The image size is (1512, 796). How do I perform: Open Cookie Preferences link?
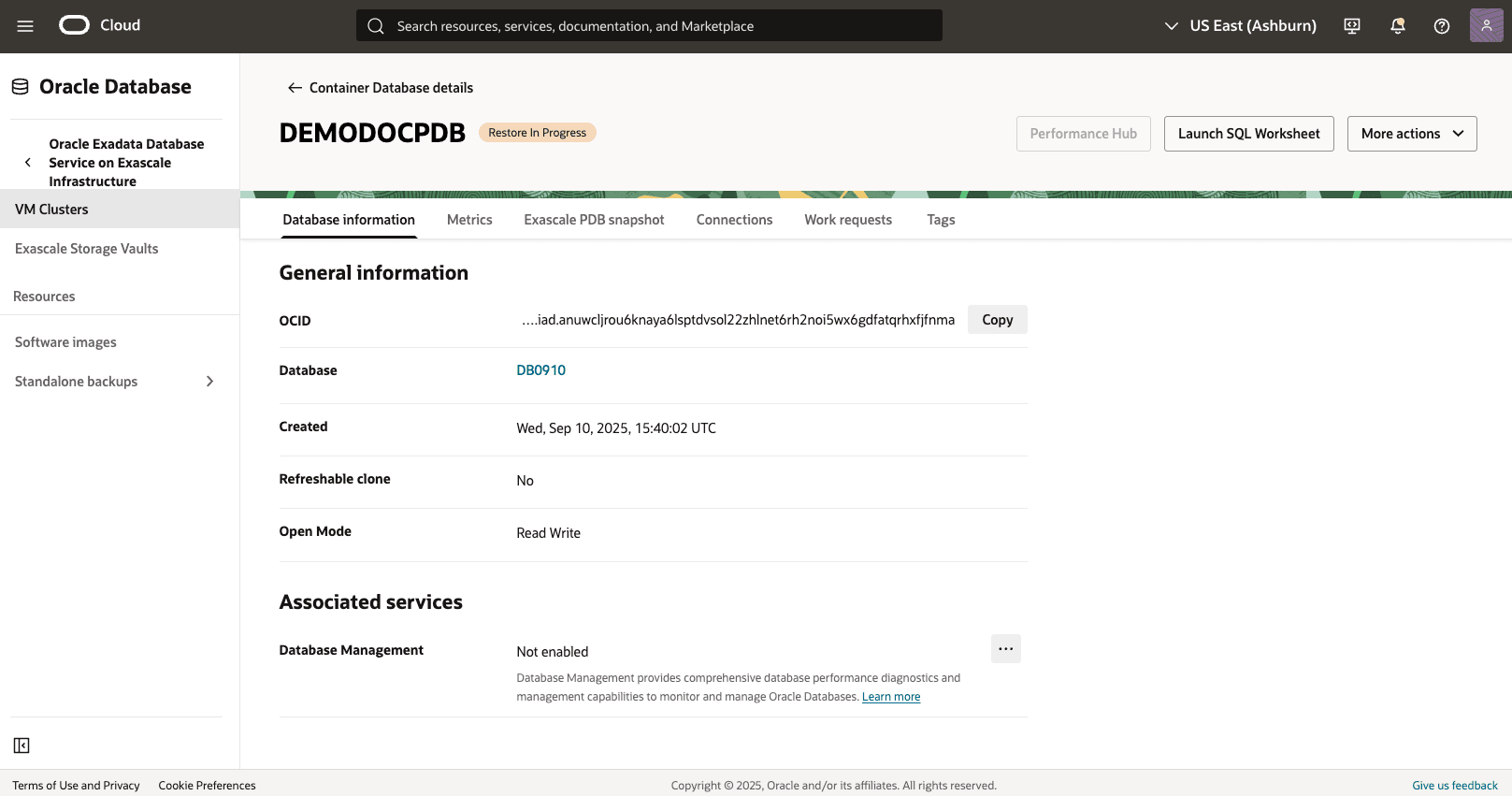(207, 786)
